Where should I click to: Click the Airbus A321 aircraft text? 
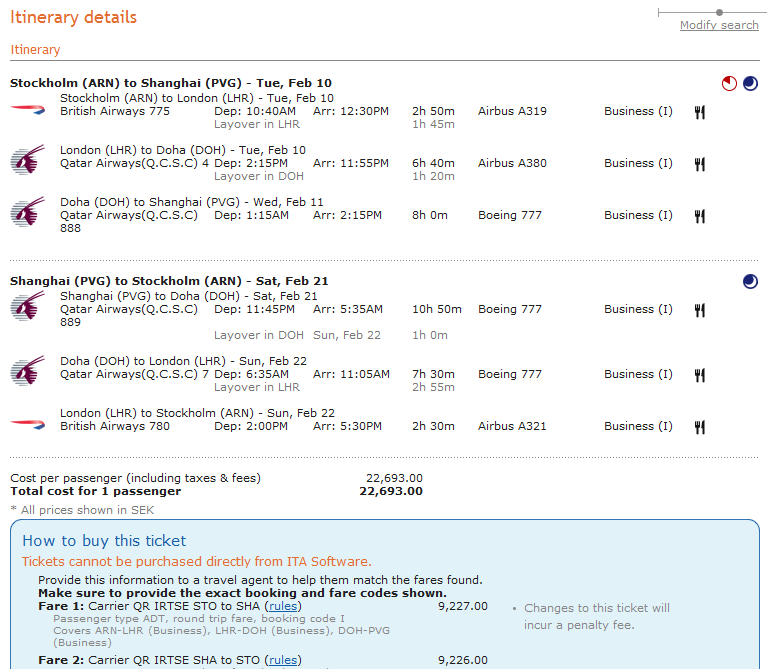coord(512,426)
